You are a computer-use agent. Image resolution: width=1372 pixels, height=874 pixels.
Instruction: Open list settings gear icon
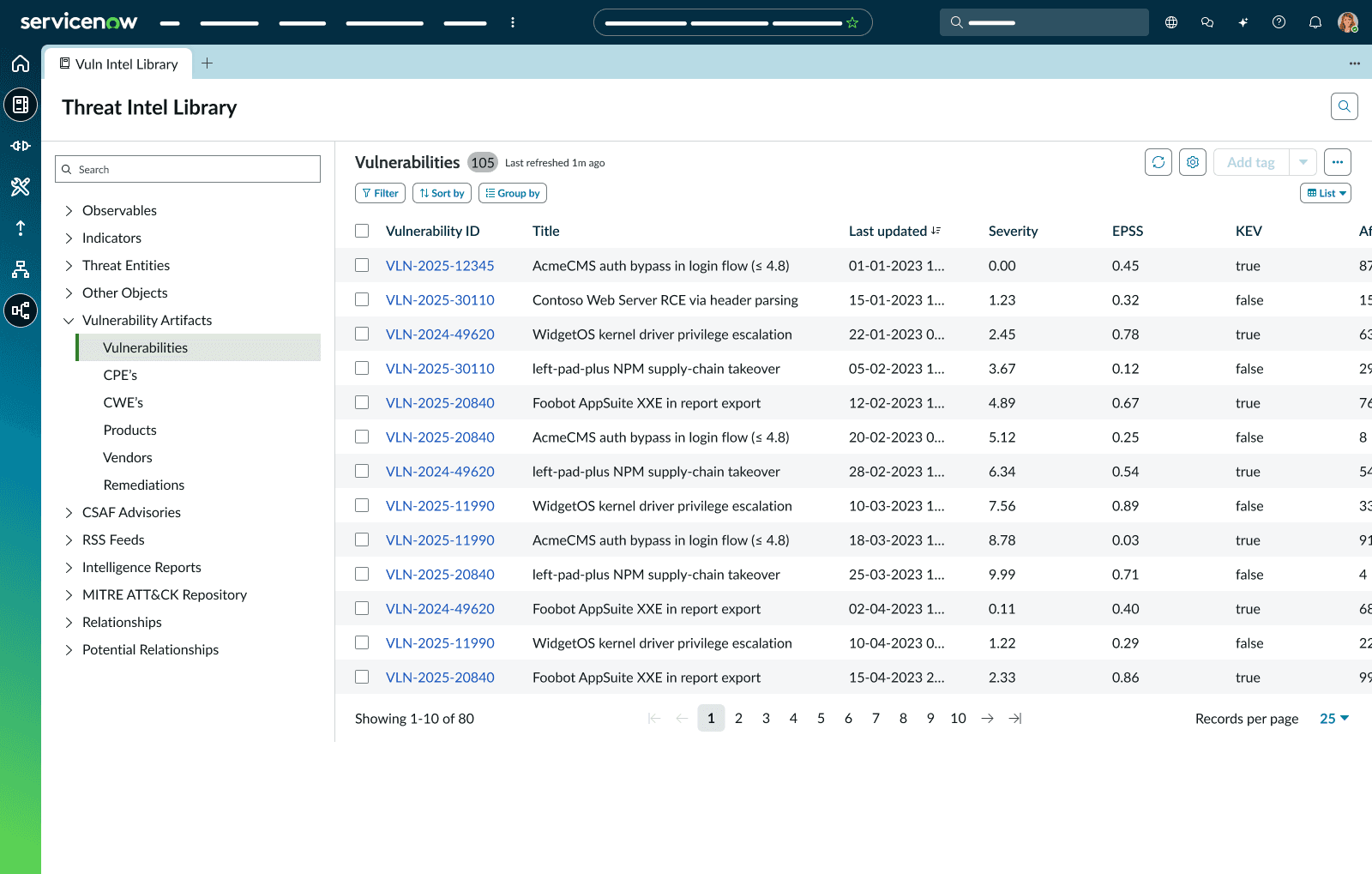coord(1193,162)
